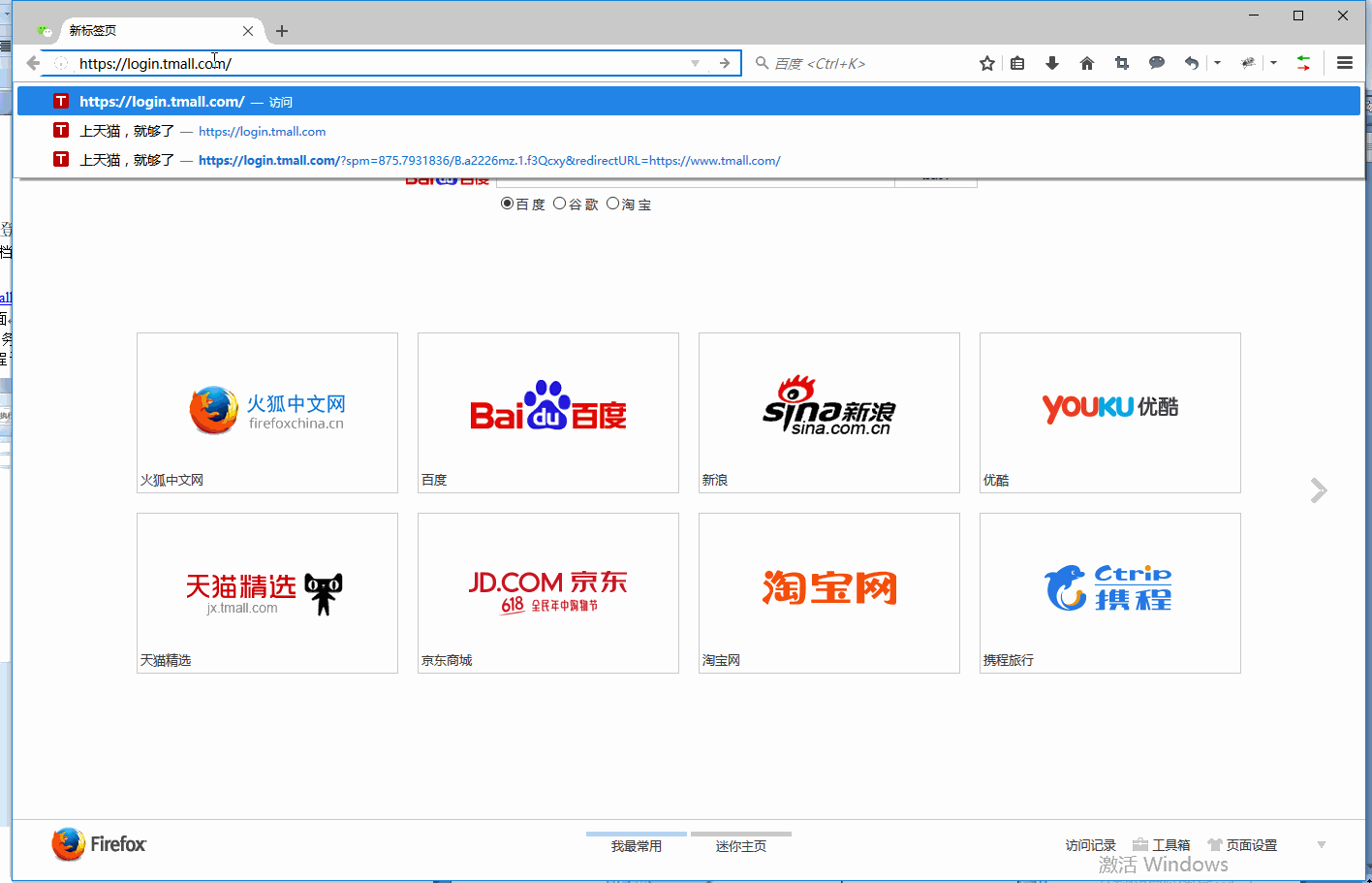Open the chat bubble icon
Viewport: 1372px width, 883px height.
1157,63
